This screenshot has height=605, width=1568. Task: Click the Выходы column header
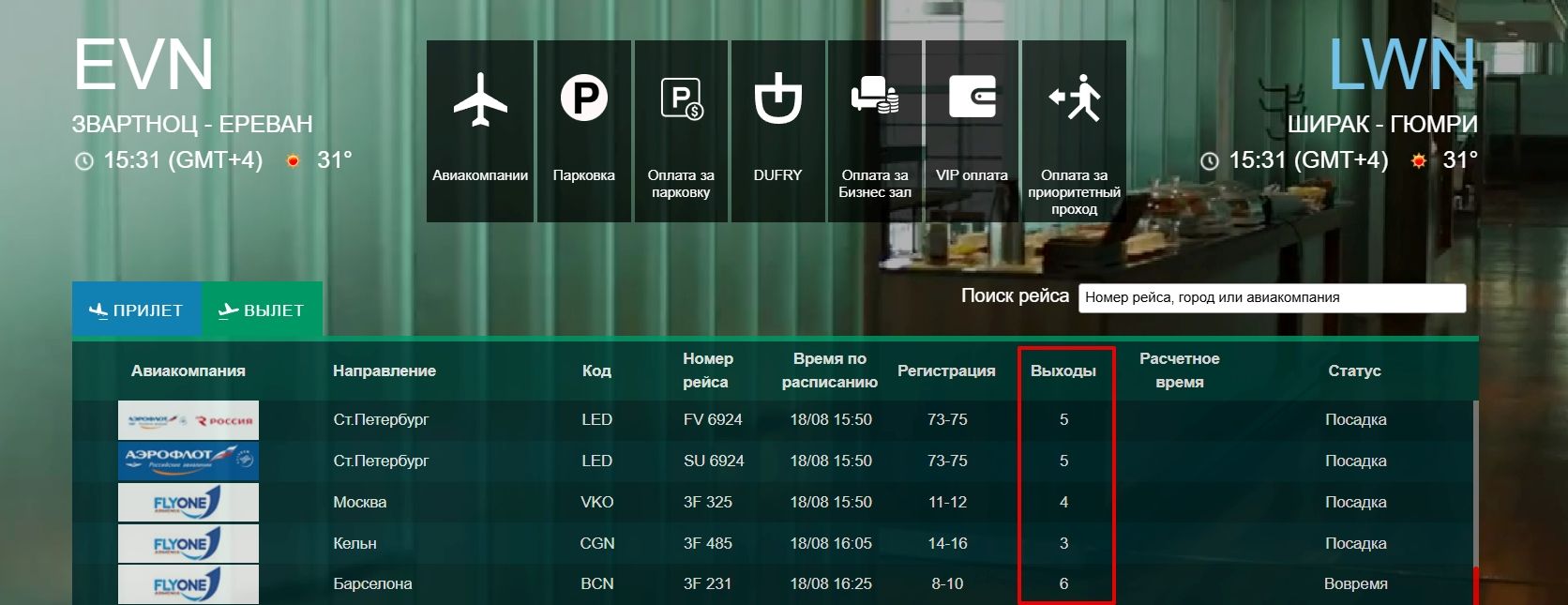coord(1063,371)
